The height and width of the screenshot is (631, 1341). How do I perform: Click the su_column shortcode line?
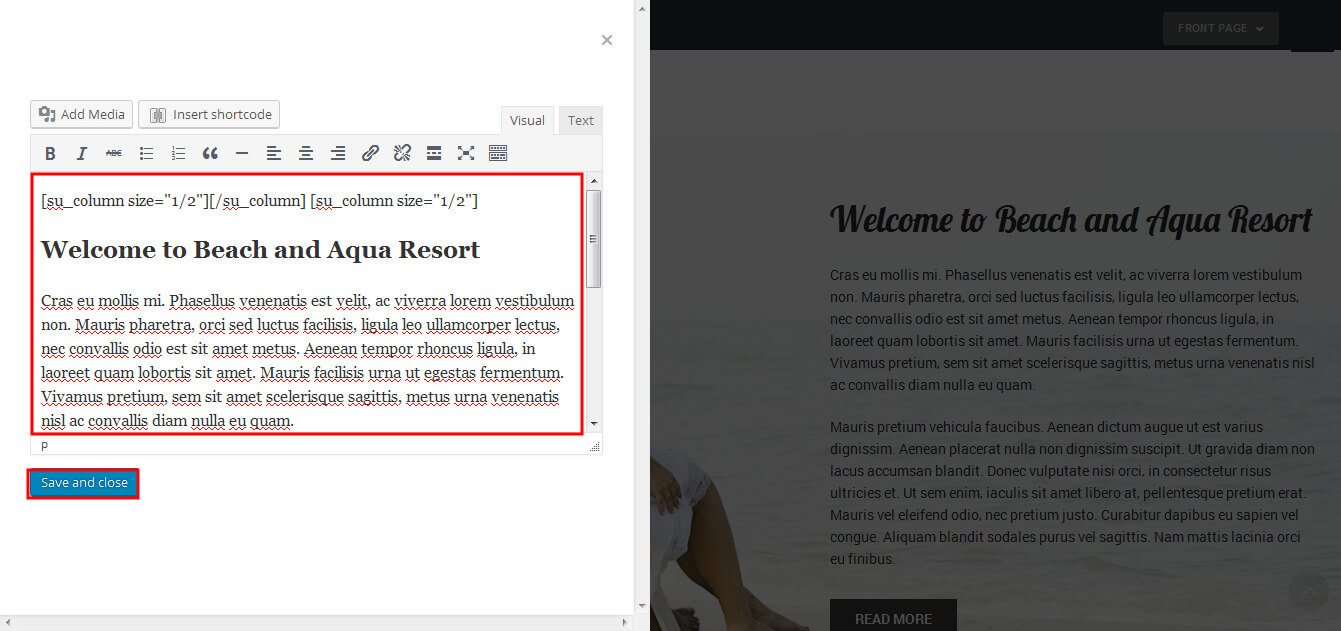[x=260, y=201]
